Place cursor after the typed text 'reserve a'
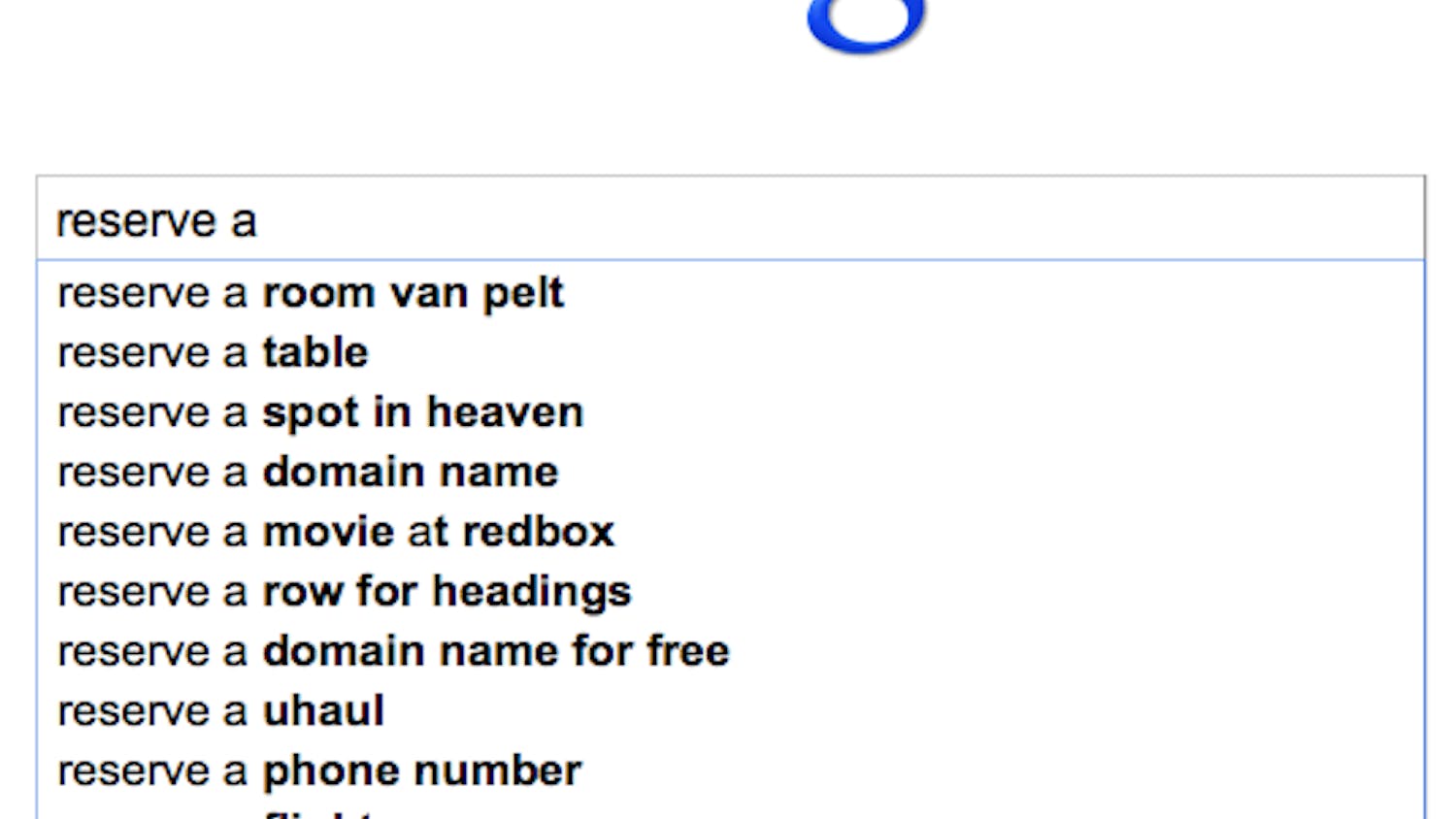 260,221
